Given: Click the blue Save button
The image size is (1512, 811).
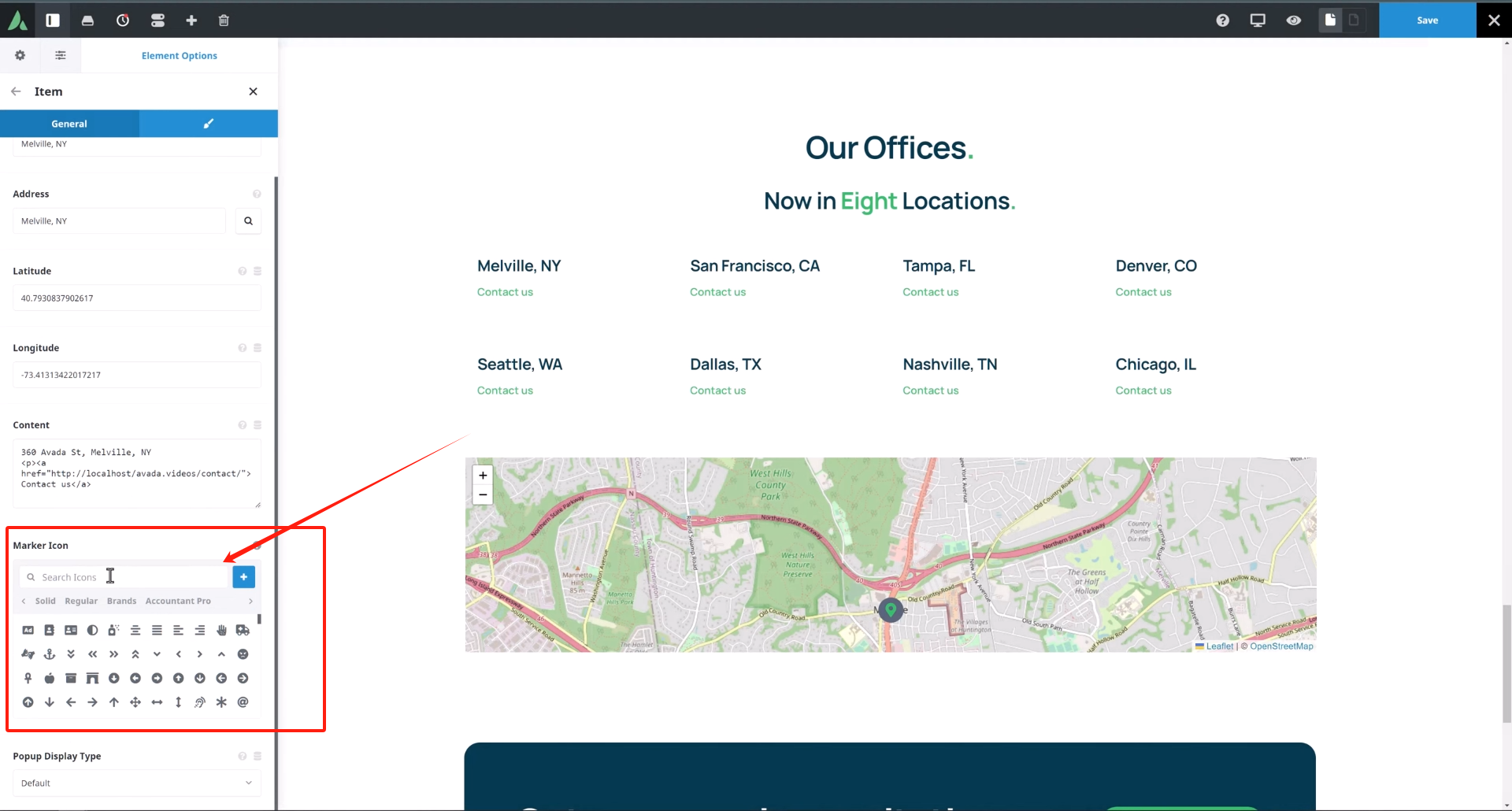Looking at the screenshot, I should (x=1427, y=20).
